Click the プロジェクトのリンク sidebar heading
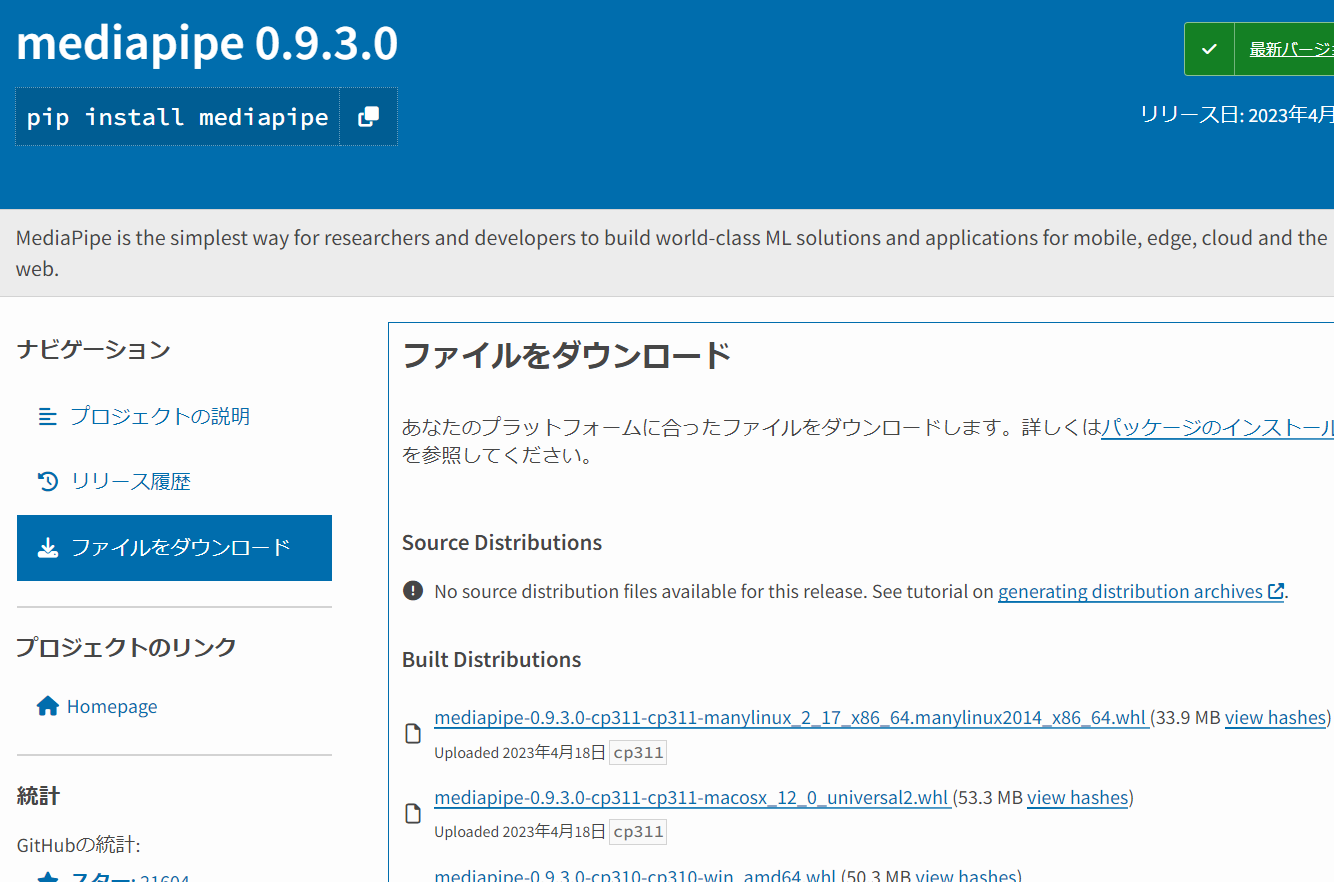Screen dimensions: 1334x882 click(126, 647)
